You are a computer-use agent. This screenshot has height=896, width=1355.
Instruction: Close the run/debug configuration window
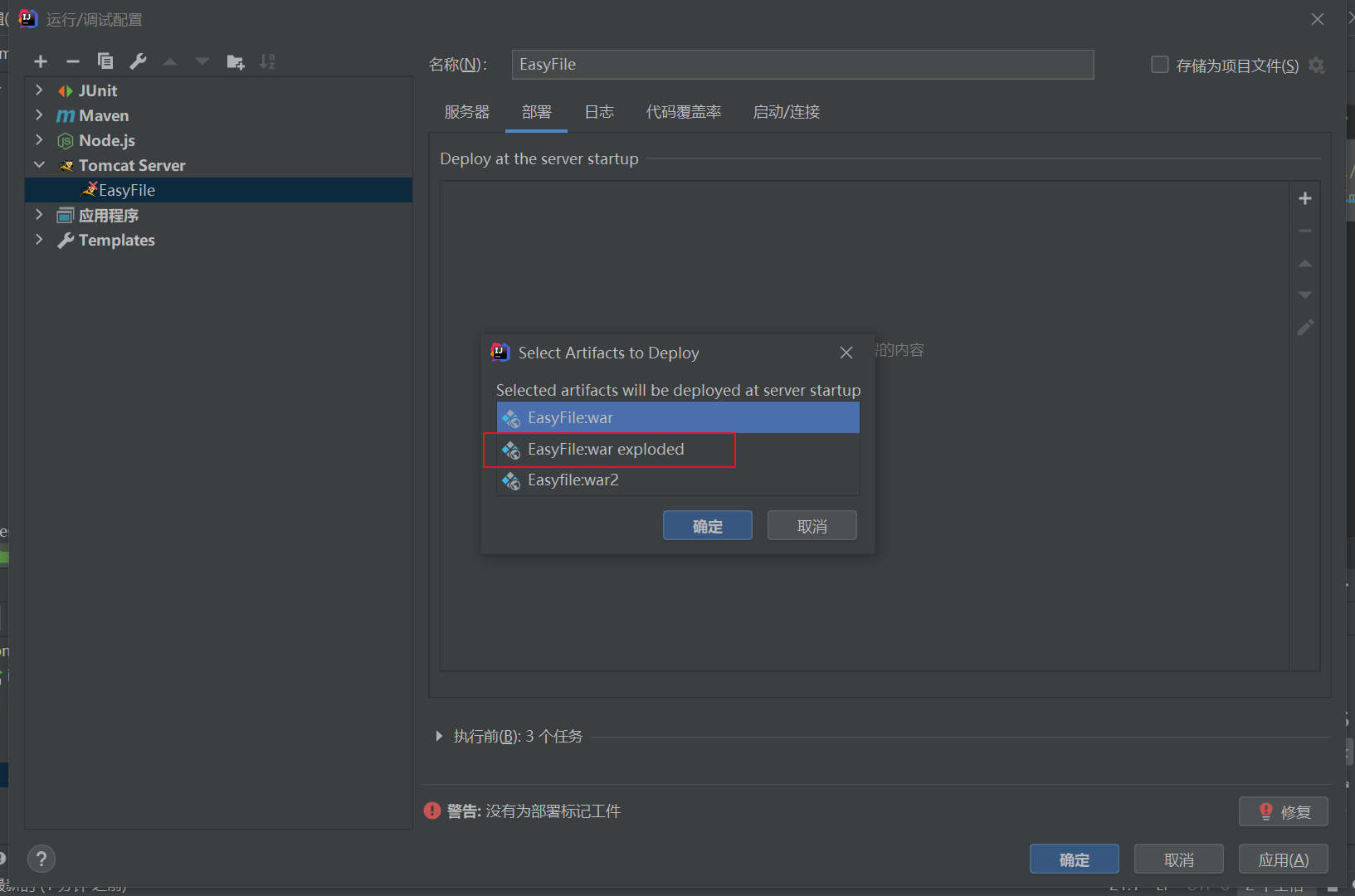click(x=1318, y=19)
